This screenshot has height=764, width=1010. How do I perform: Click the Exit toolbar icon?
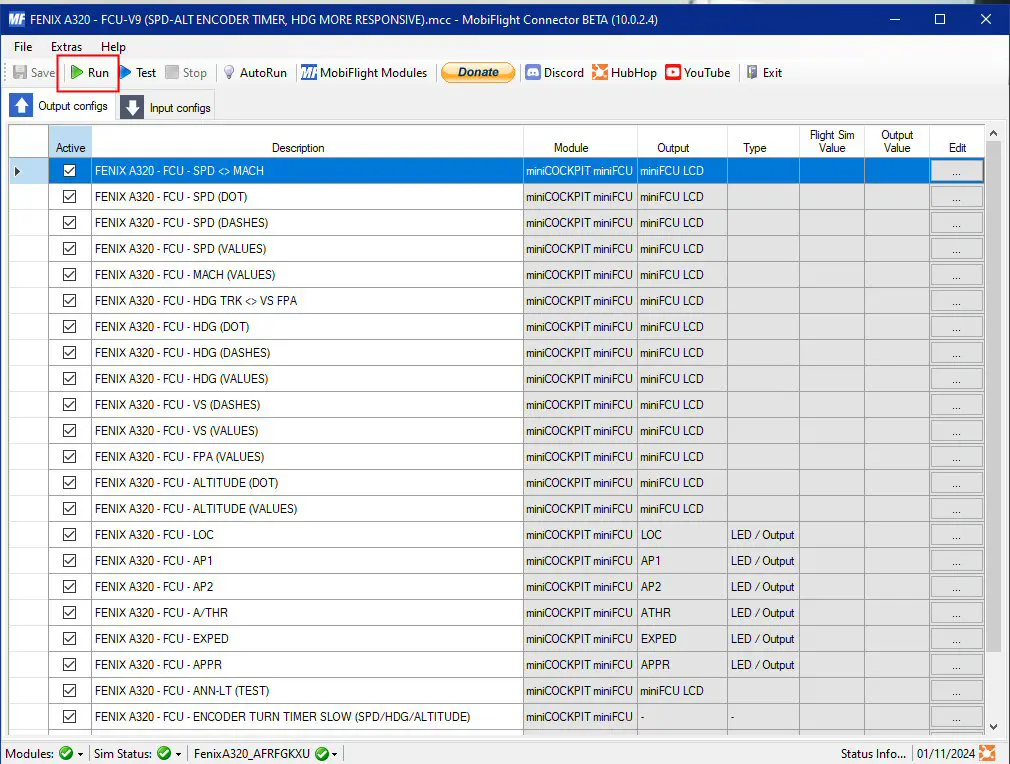[x=752, y=72]
